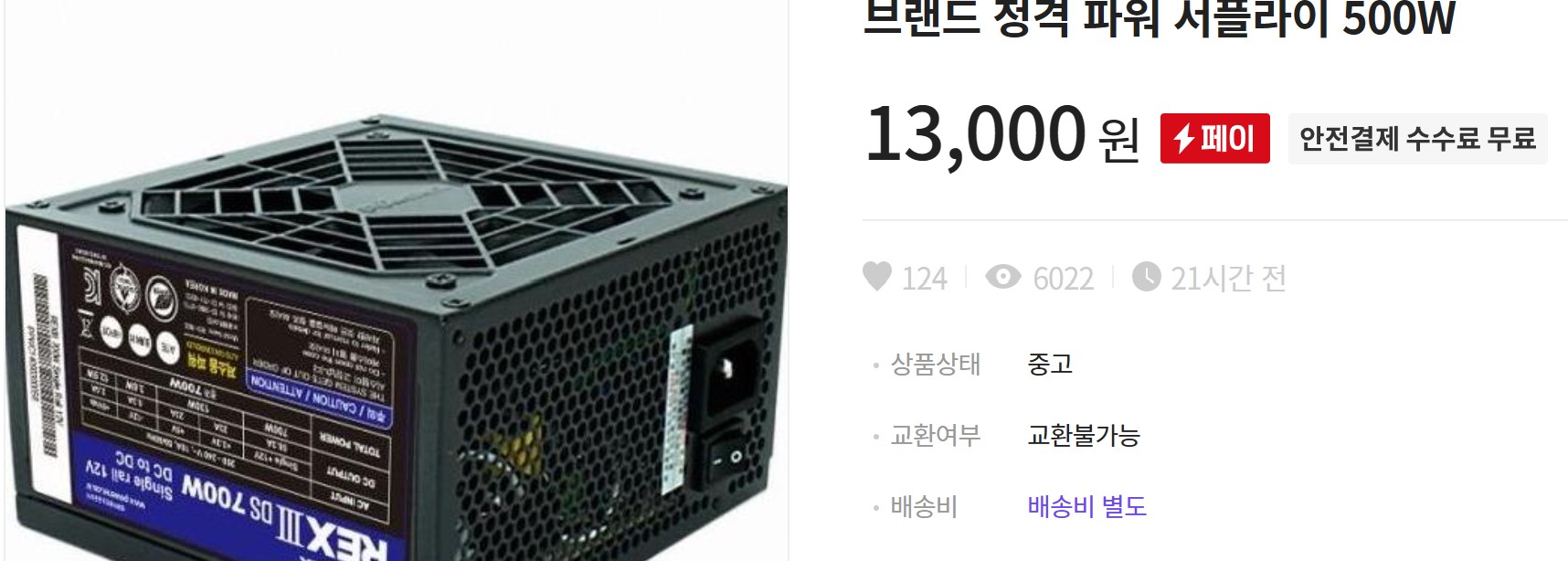Click the lightning bolt icon in red badge
1568x561 pixels.
click(1184, 139)
